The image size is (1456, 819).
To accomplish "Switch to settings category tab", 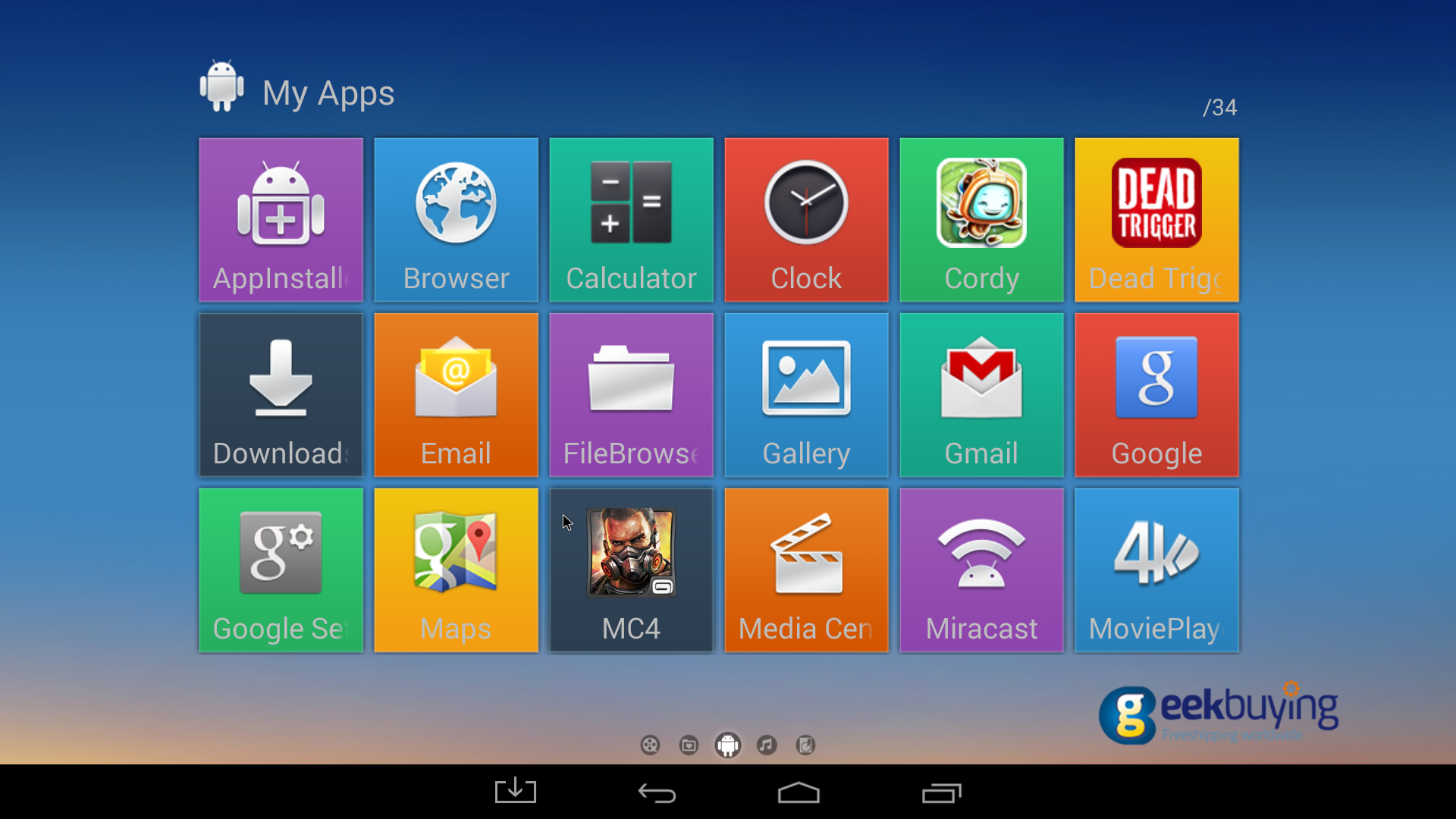I will (805, 744).
